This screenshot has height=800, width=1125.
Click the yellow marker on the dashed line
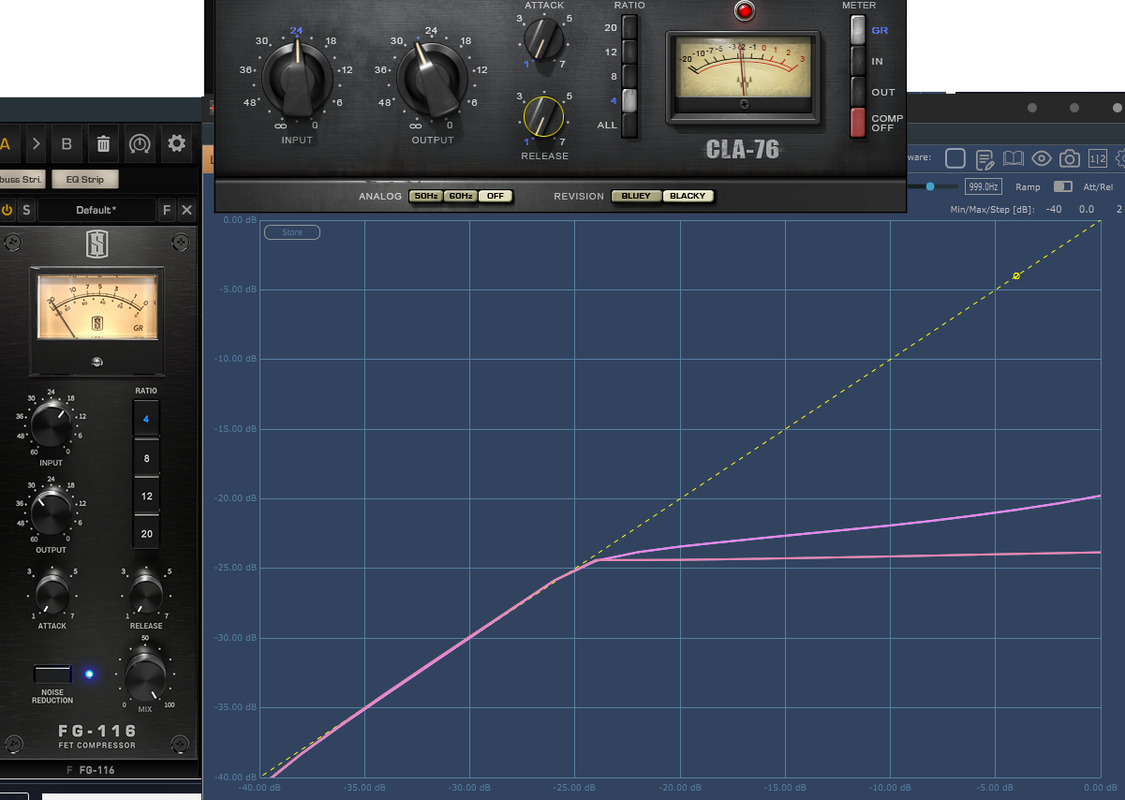click(1016, 276)
